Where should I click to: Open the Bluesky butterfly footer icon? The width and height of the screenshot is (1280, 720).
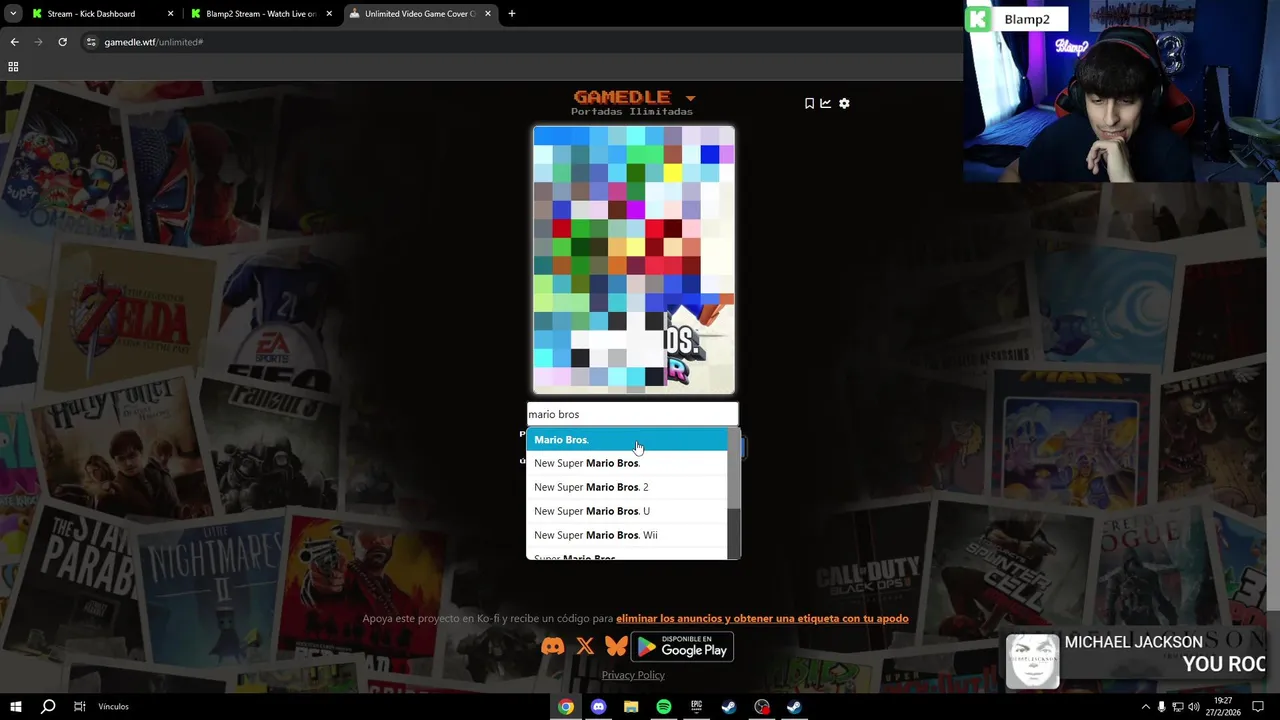[616, 647]
